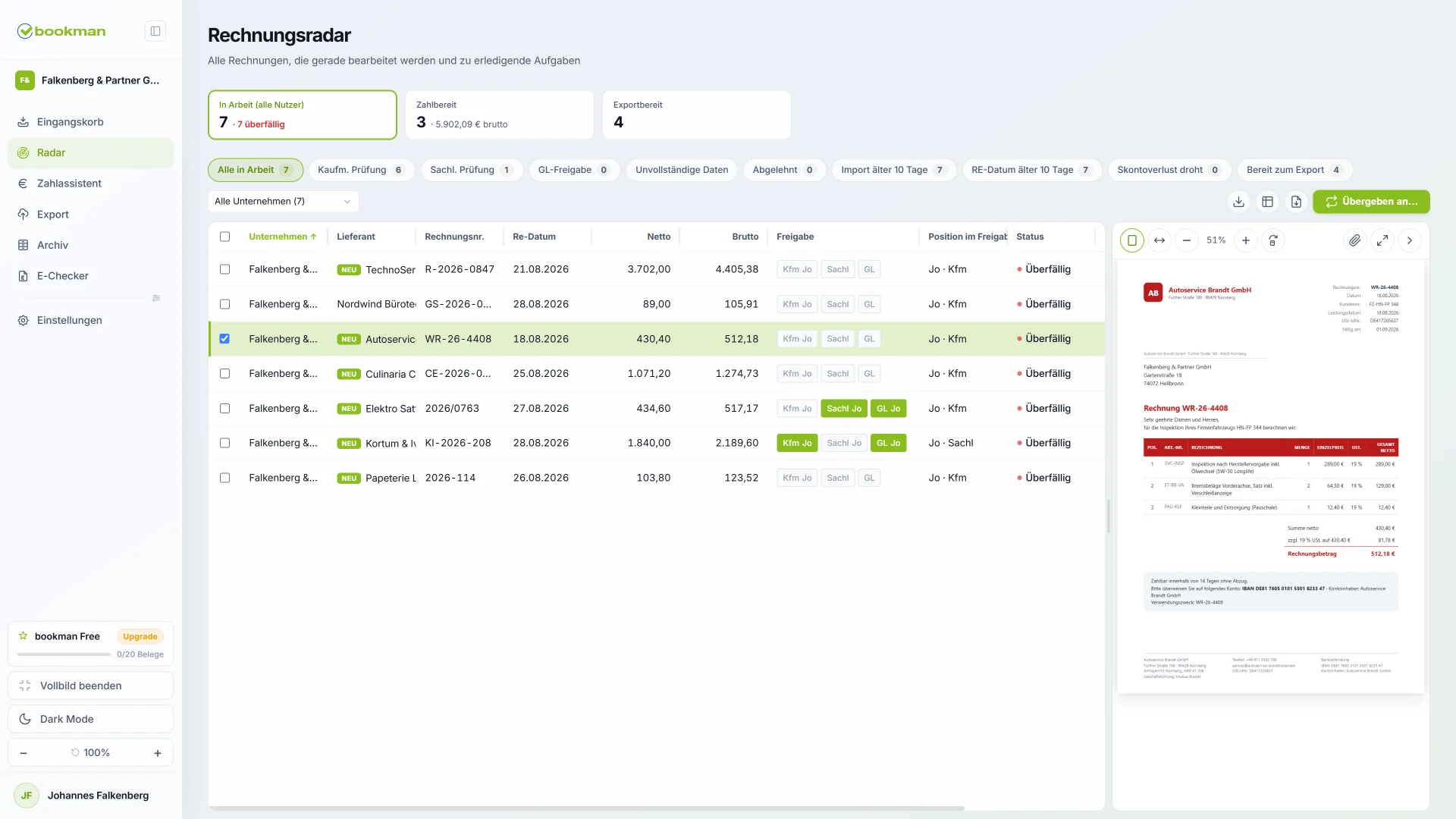This screenshot has height=819, width=1456.
Task: Open the E-Checker tool
Action: click(x=90, y=276)
